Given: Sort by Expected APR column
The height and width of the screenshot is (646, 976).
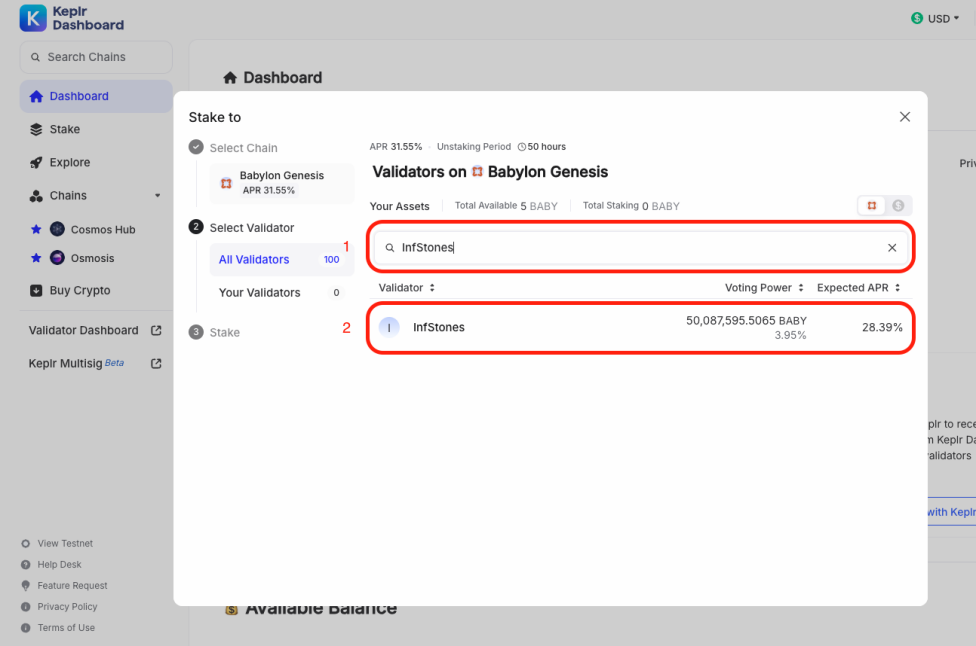Looking at the screenshot, I should pyautogui.click(x=859, y=288).
